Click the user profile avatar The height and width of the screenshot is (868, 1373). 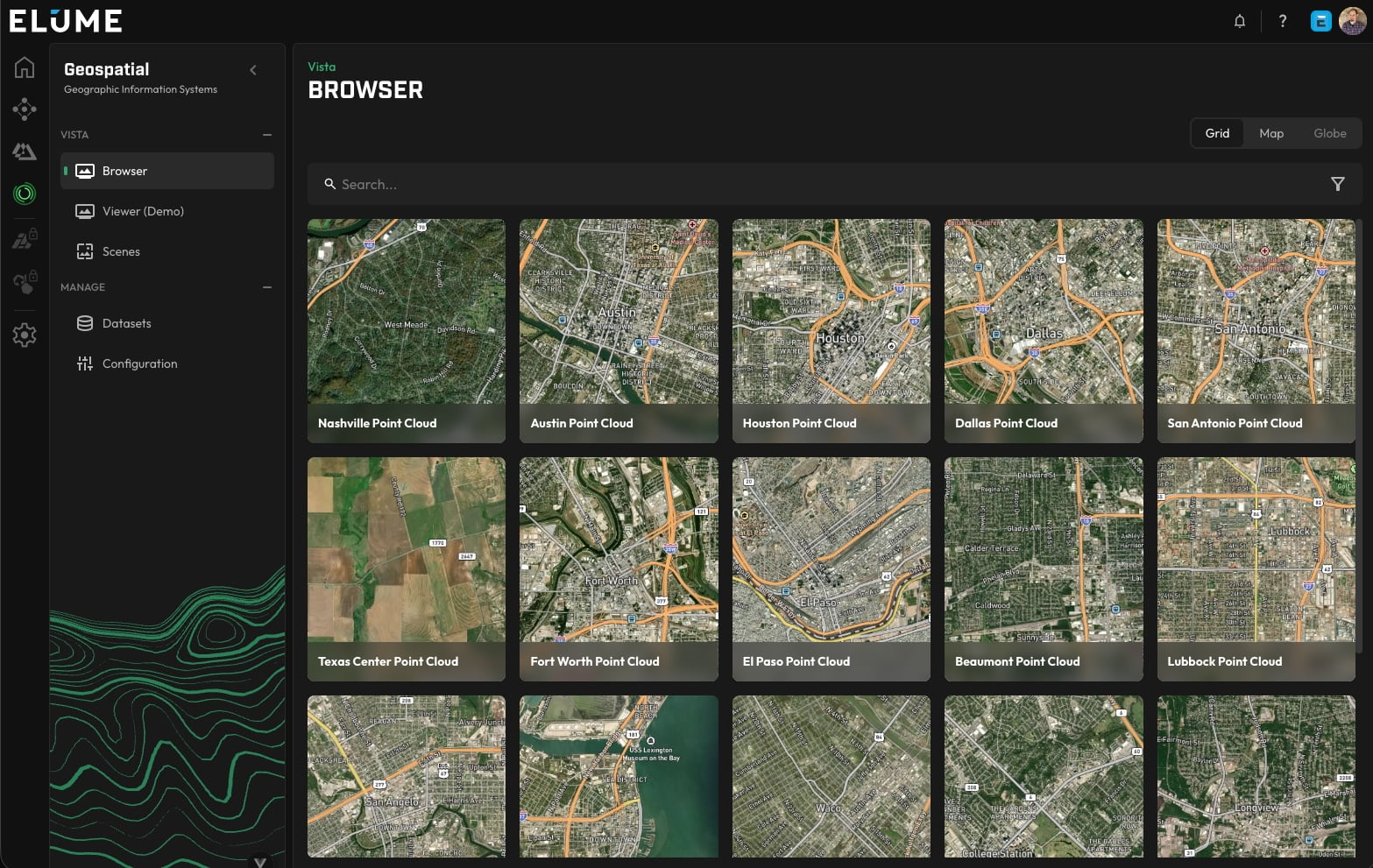click(1352, 21)
